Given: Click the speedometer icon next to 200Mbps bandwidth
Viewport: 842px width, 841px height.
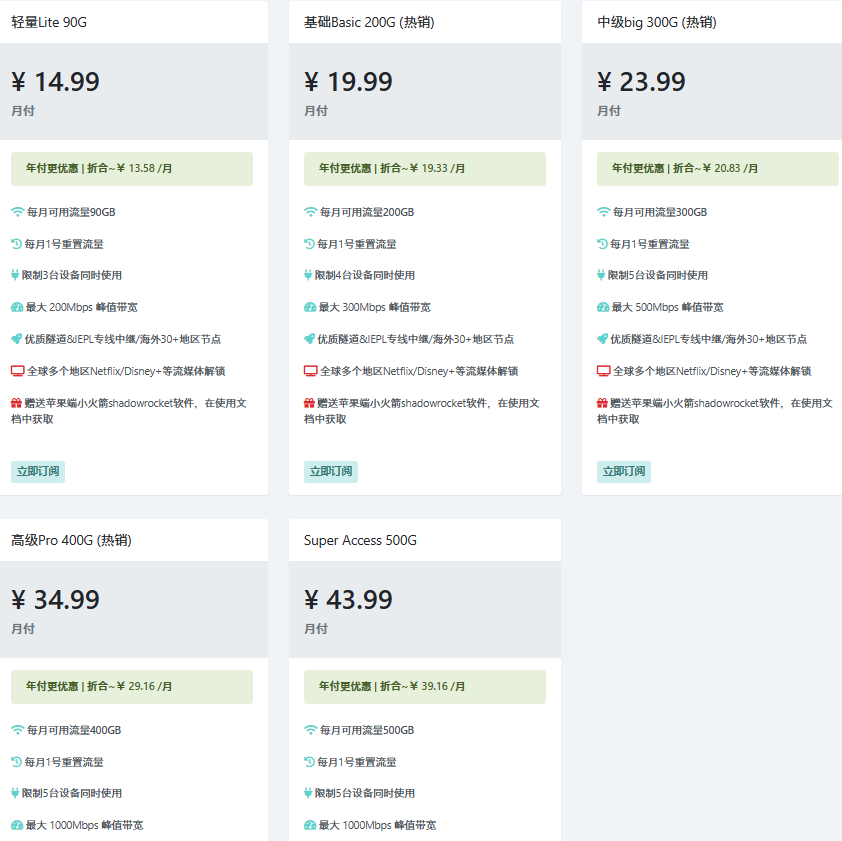Looking at the screenshot, I should (x=17, y=307).
